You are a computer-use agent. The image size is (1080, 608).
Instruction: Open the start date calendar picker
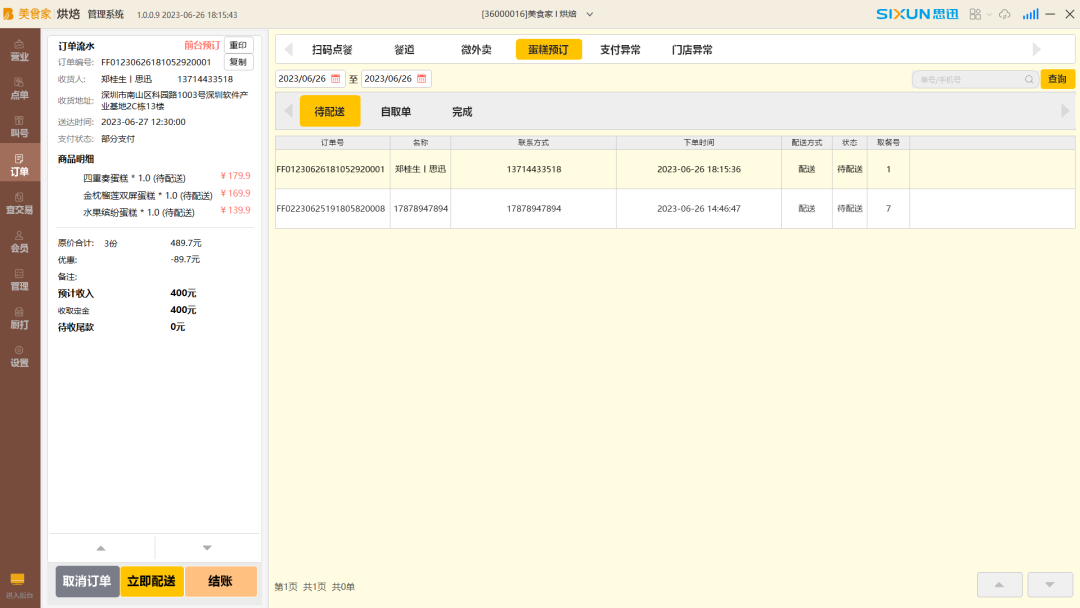[335, 79]
